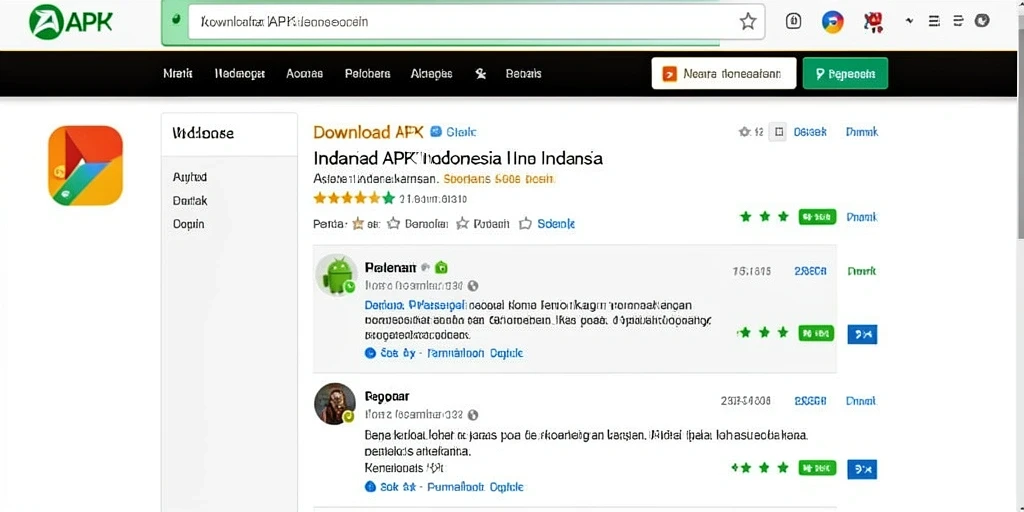This screenshot has width=1024, height=512.
Task: Expand the small chevron in the browser toolbar
Action: [x=909, y=21]
